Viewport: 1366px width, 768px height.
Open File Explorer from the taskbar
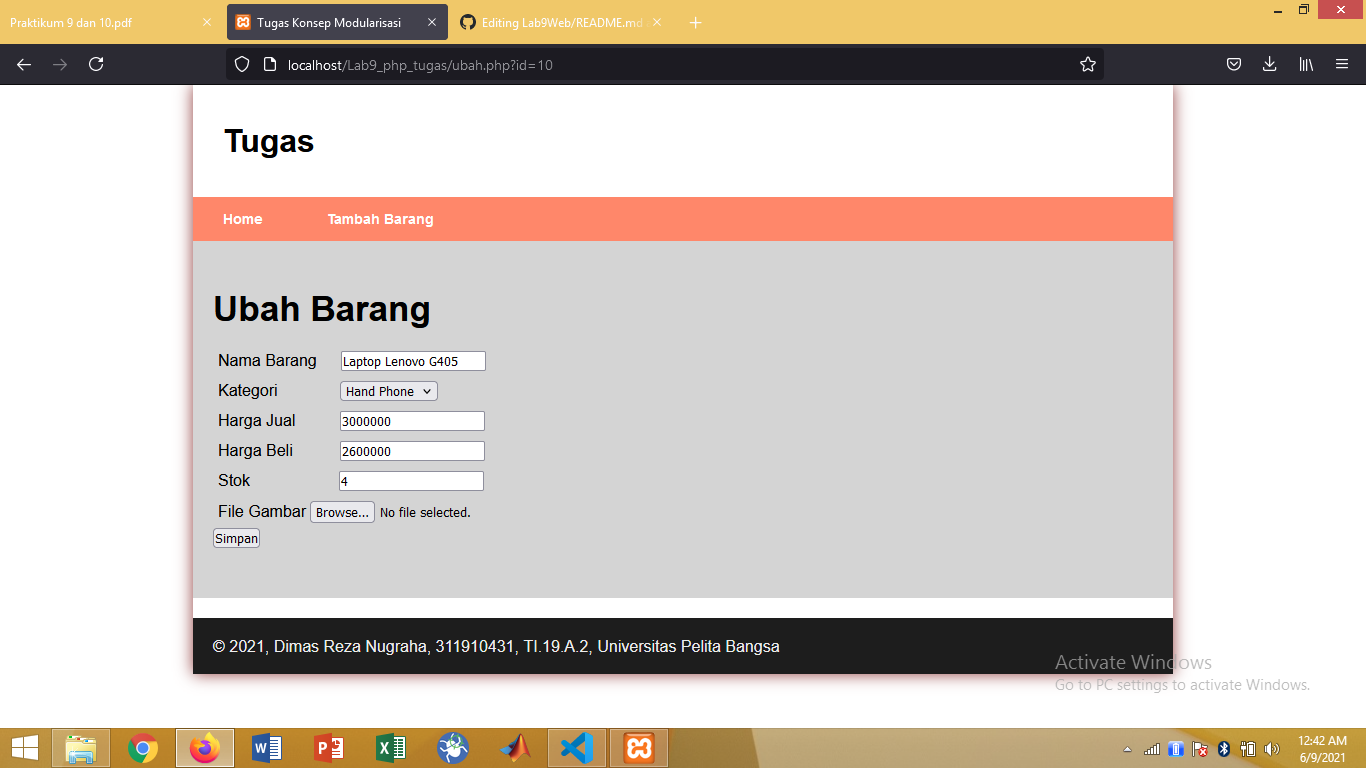pos(81,748)
